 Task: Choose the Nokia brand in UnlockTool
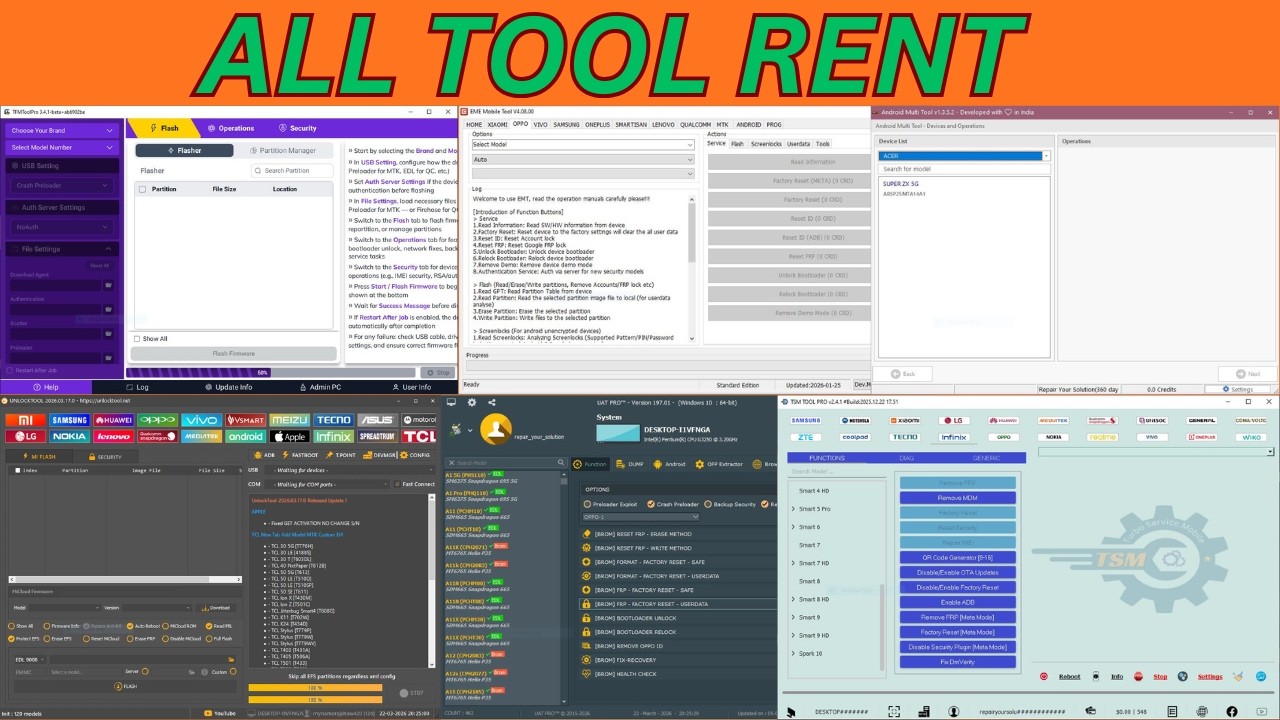pyautogui.click(x=69, y=436)
